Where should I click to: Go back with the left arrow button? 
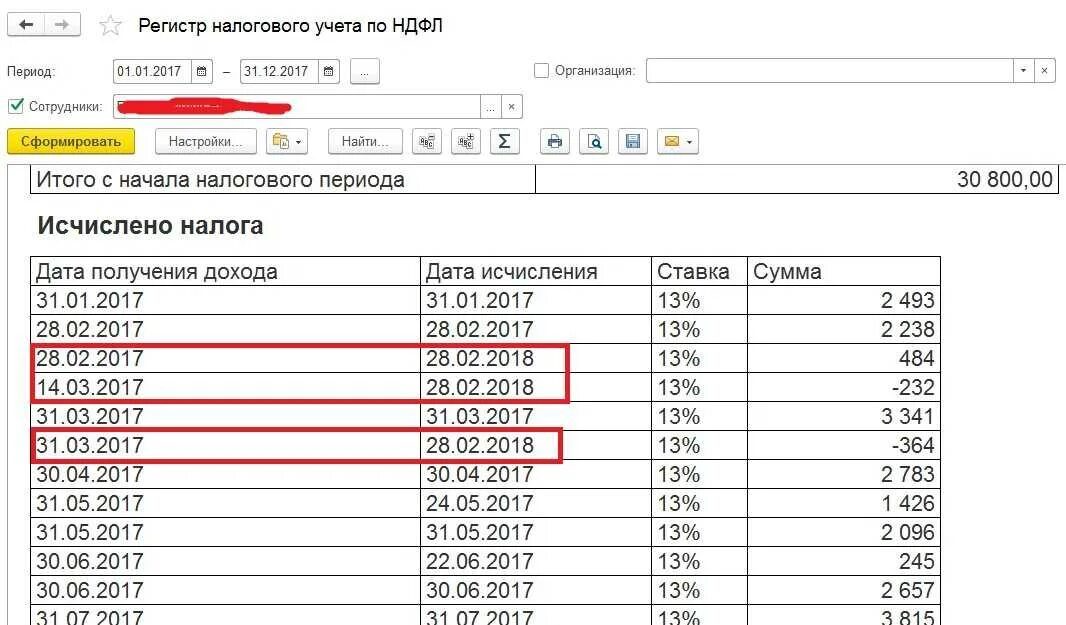(27, 25)
